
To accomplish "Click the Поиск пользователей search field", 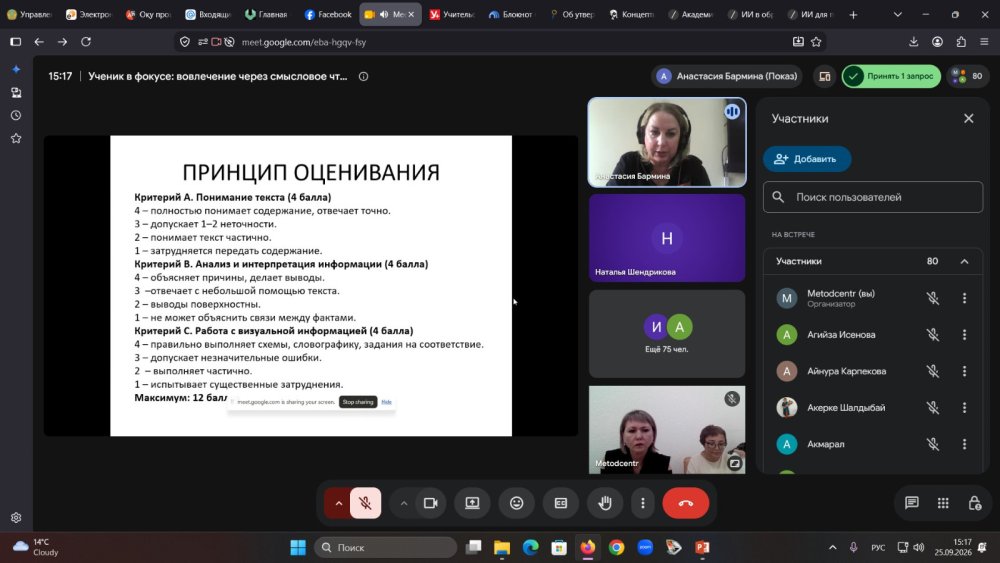I will point(873,197).
